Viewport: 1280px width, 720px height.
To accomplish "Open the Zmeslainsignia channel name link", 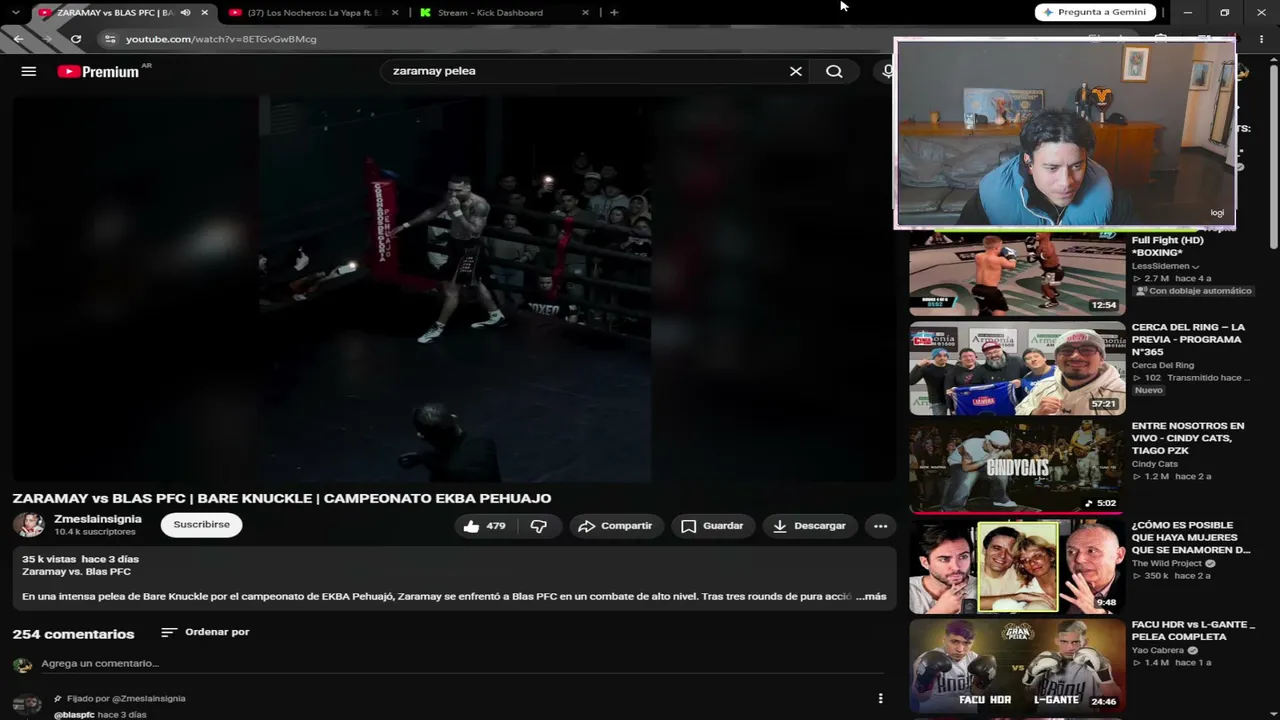I will (98, 519).
